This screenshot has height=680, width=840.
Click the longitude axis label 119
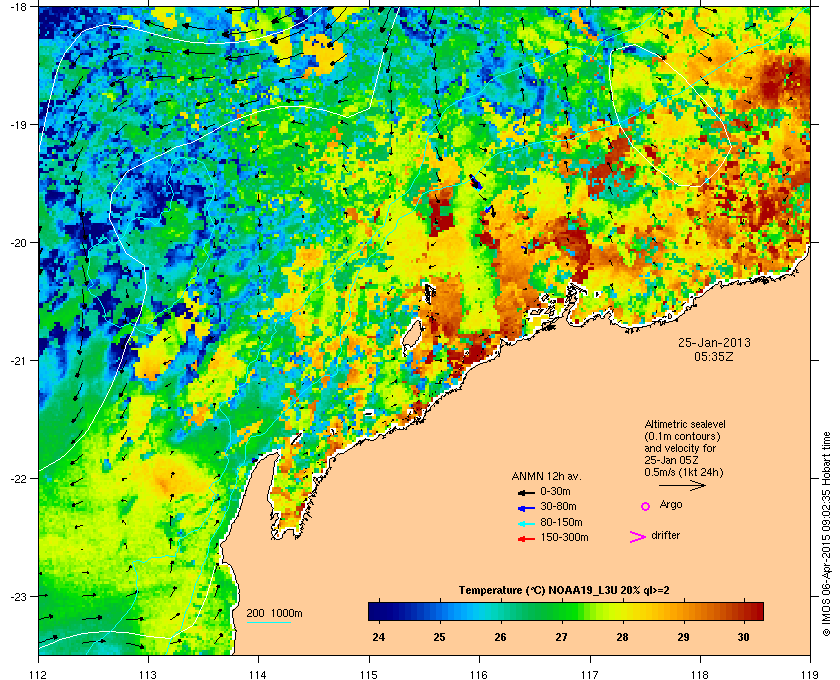point(810,674)
